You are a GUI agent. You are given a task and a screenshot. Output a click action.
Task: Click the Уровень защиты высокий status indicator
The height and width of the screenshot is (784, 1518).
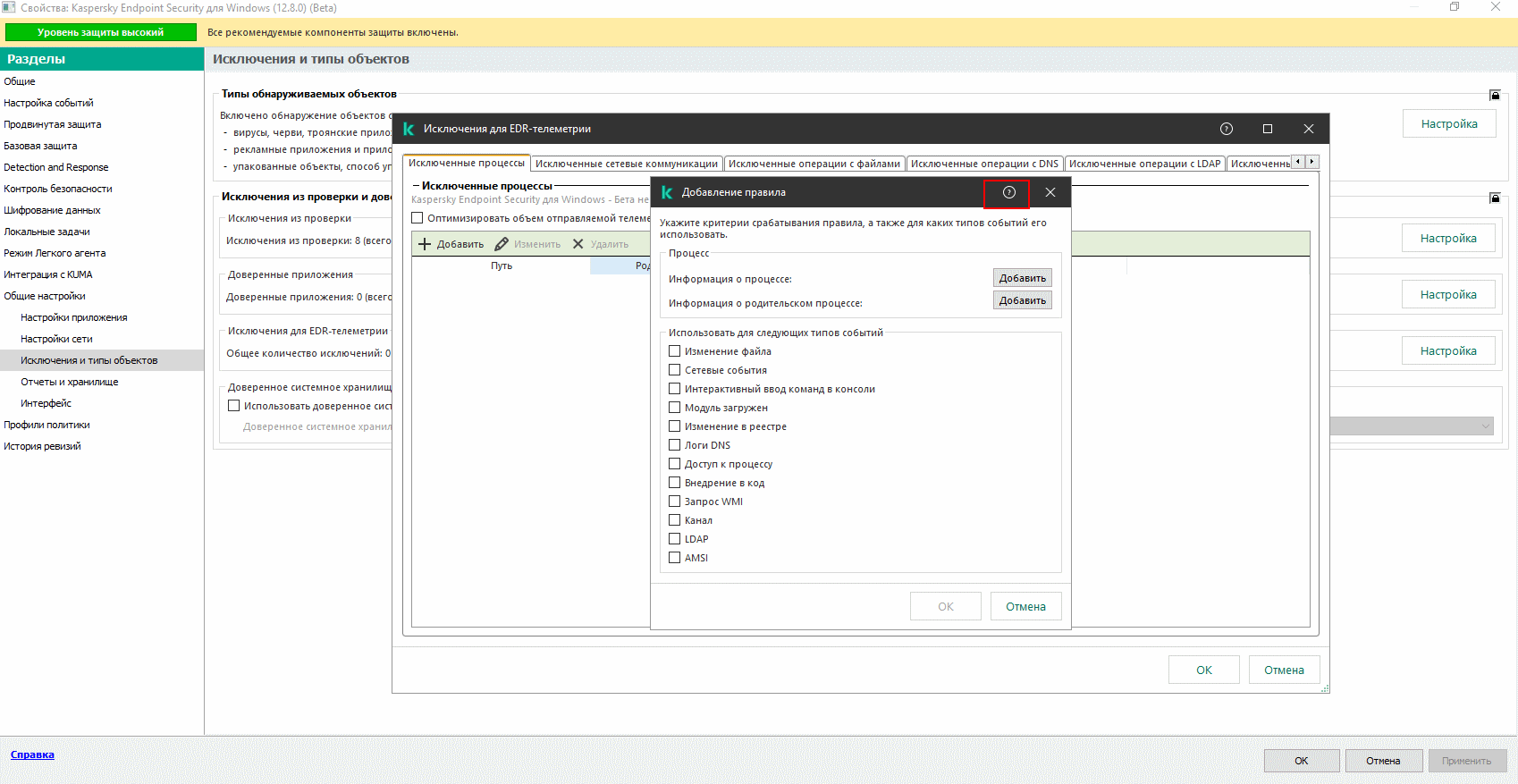point(100,32)
